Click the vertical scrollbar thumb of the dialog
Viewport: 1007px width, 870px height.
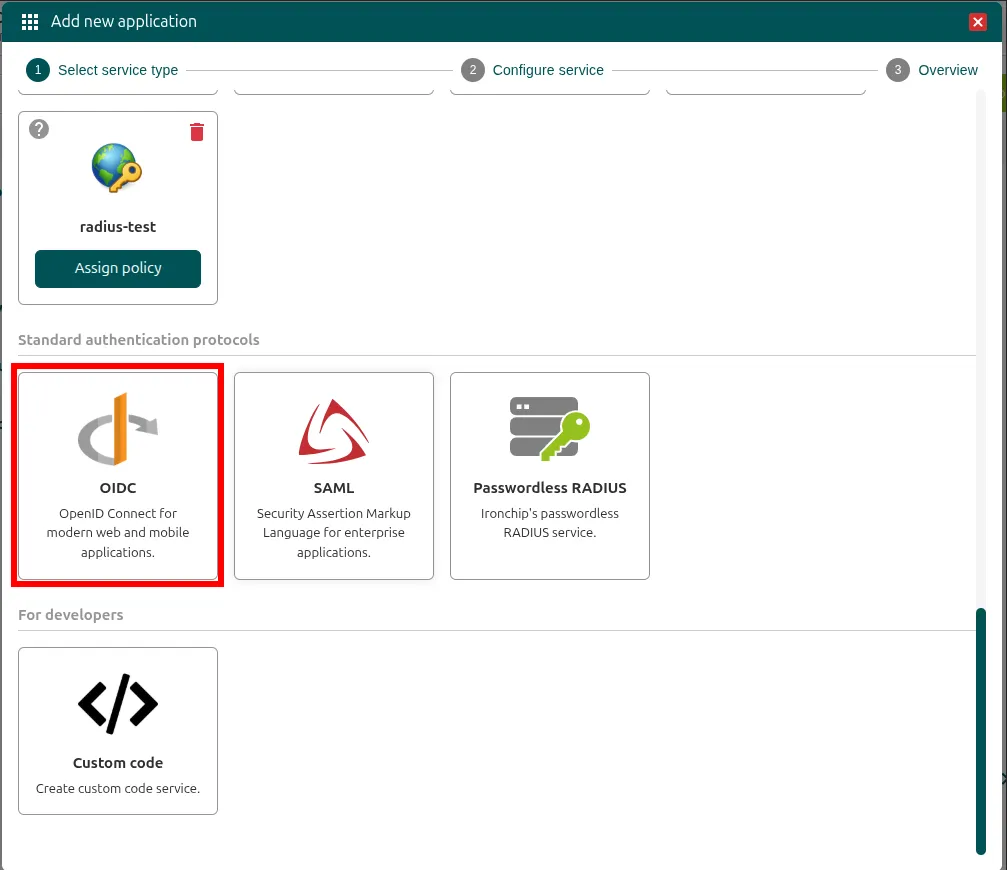coord(981,731)
